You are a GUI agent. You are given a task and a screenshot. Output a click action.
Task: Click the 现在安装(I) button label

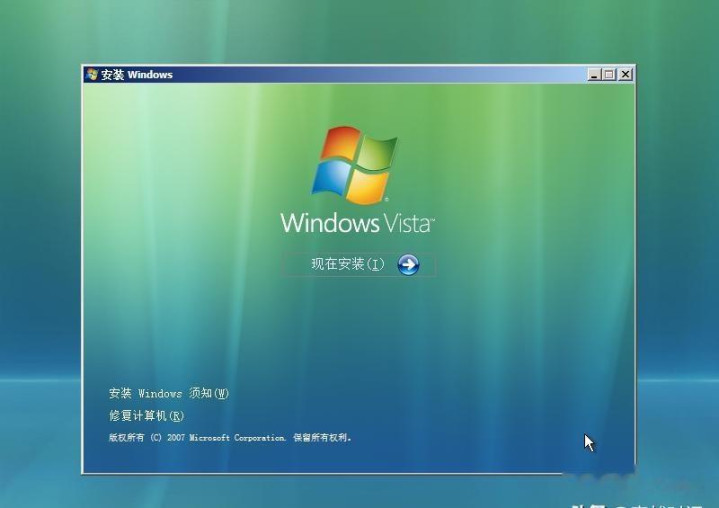[x=348, y=265]
